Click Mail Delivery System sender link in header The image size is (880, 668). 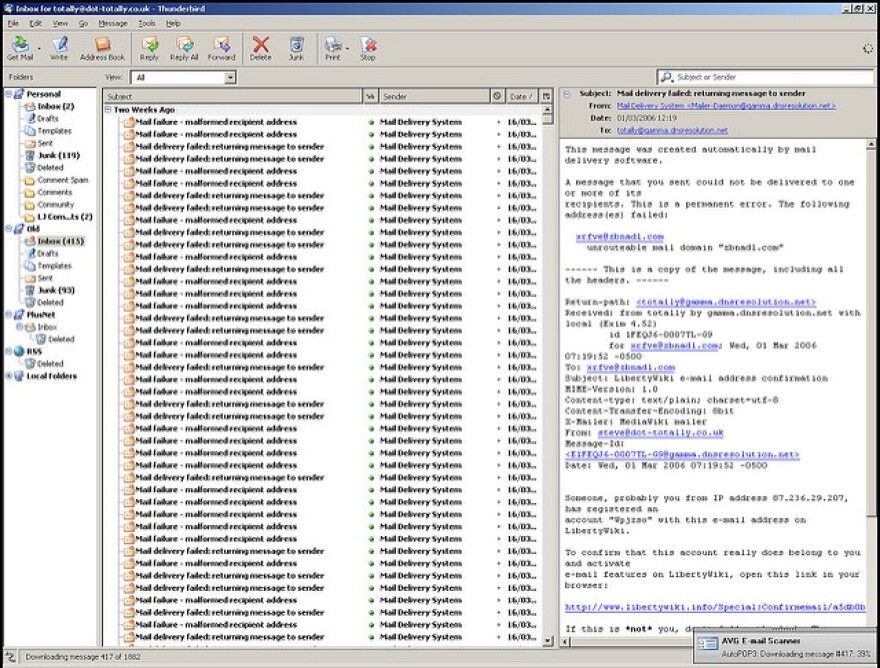coord(726,106)
